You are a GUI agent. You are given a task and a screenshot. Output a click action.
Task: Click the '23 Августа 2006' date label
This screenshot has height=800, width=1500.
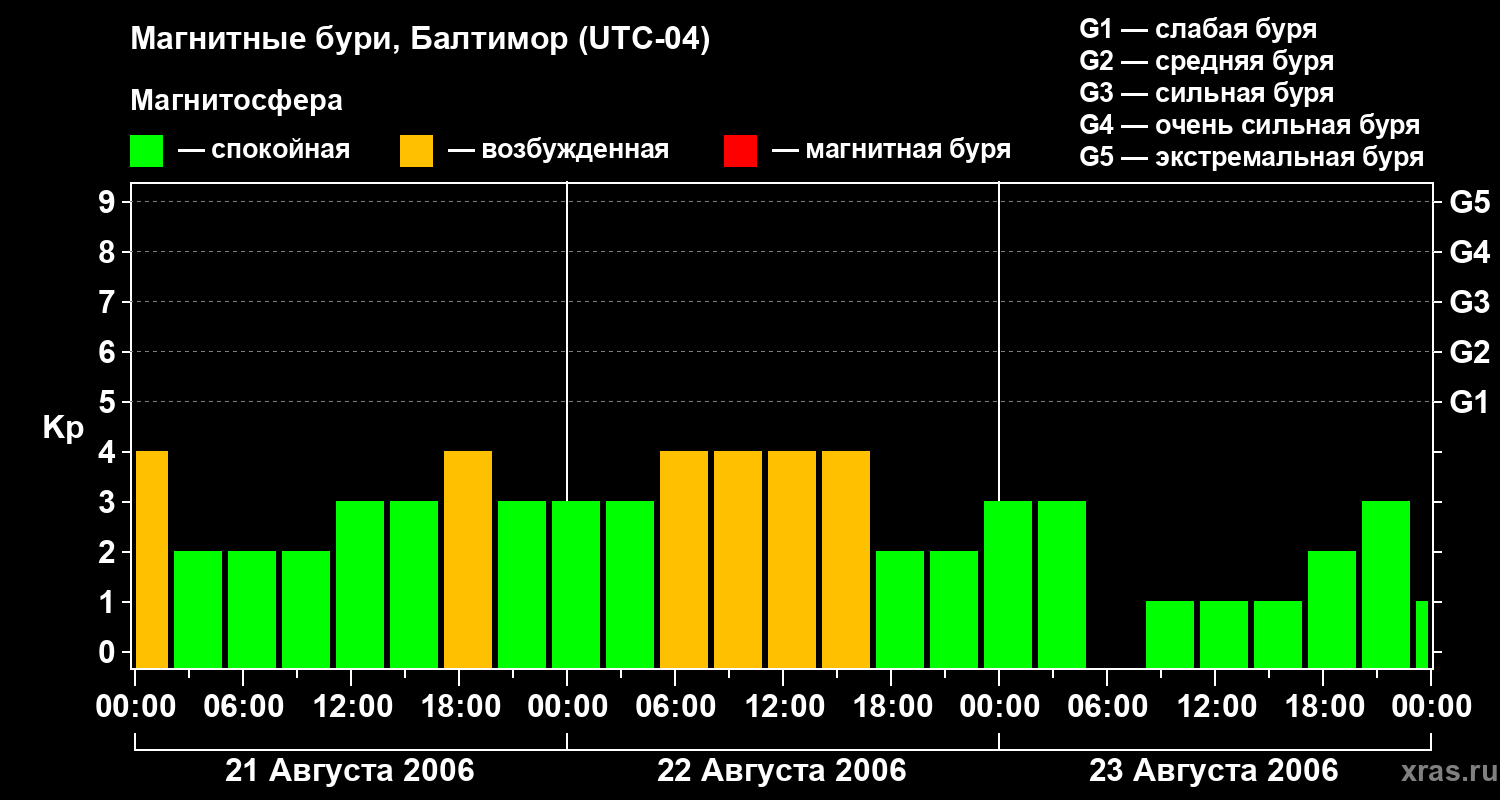(x=1213, y=771)
